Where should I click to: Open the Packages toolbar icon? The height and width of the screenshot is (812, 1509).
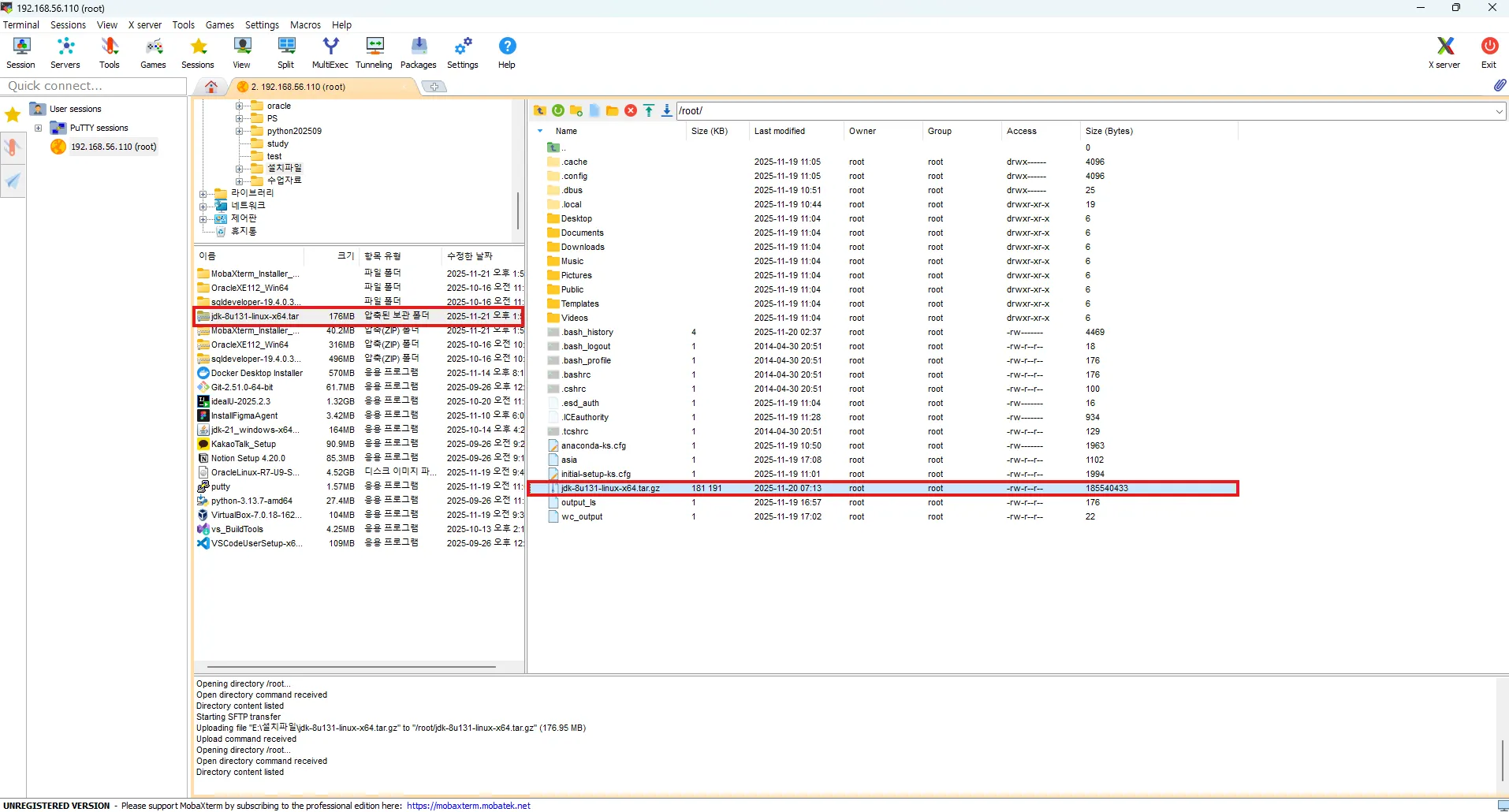pos(419,53)
